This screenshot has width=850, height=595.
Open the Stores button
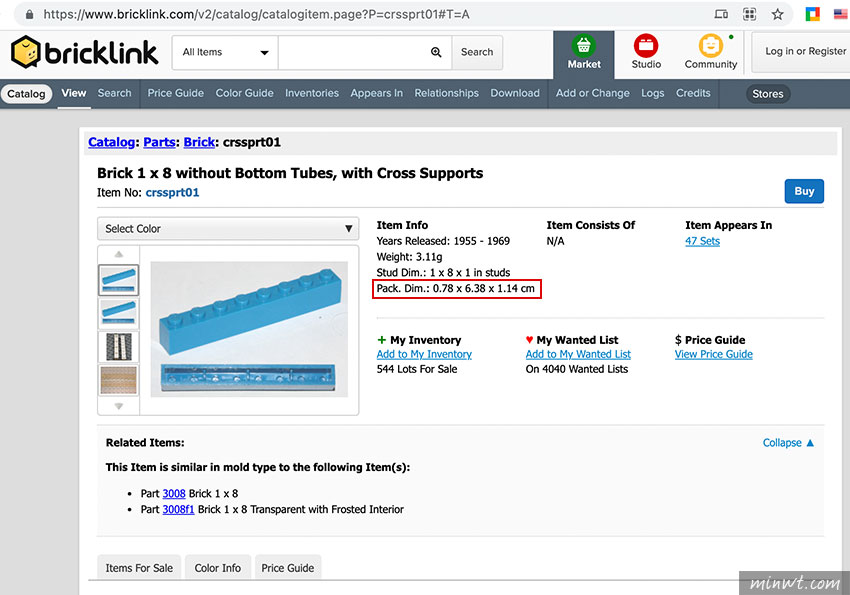pos(768,94)
